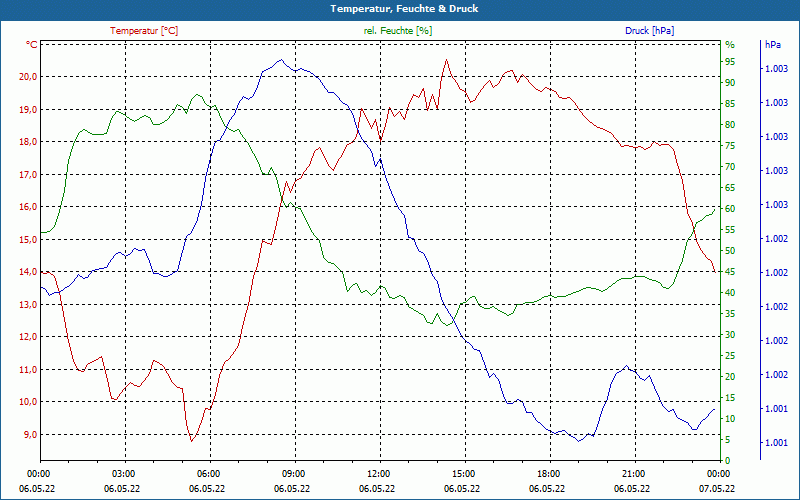Click the '21:00' time axis label
Image resolution: width=800 pixels, height=500 pixels.
coord(633,473)
